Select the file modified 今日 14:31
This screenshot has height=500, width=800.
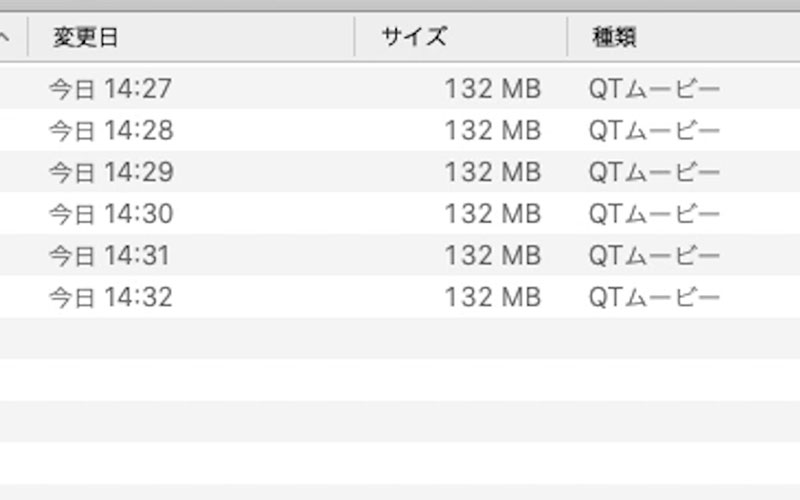(x=110, y=256)
